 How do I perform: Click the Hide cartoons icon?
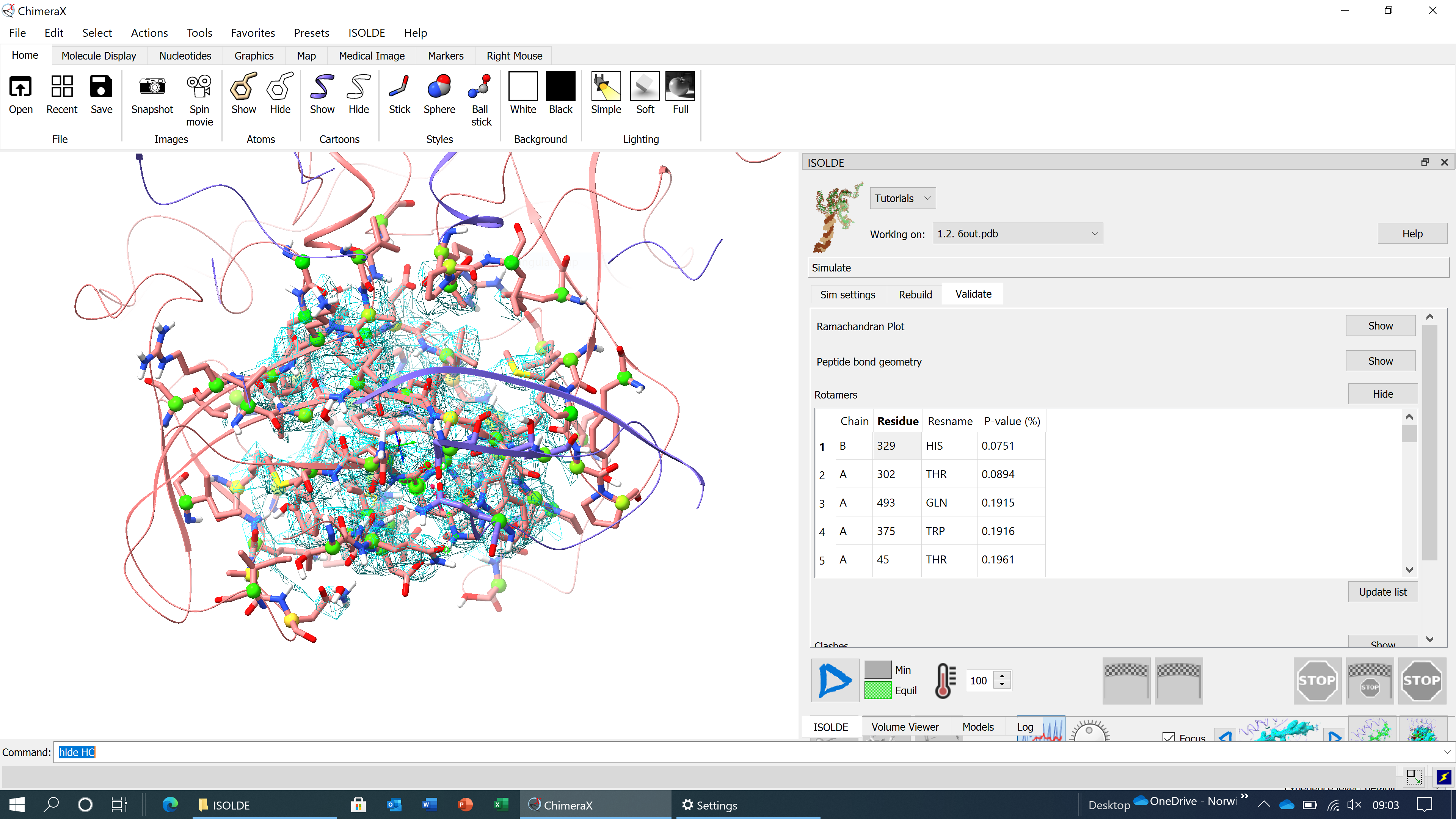click(358, 88)
